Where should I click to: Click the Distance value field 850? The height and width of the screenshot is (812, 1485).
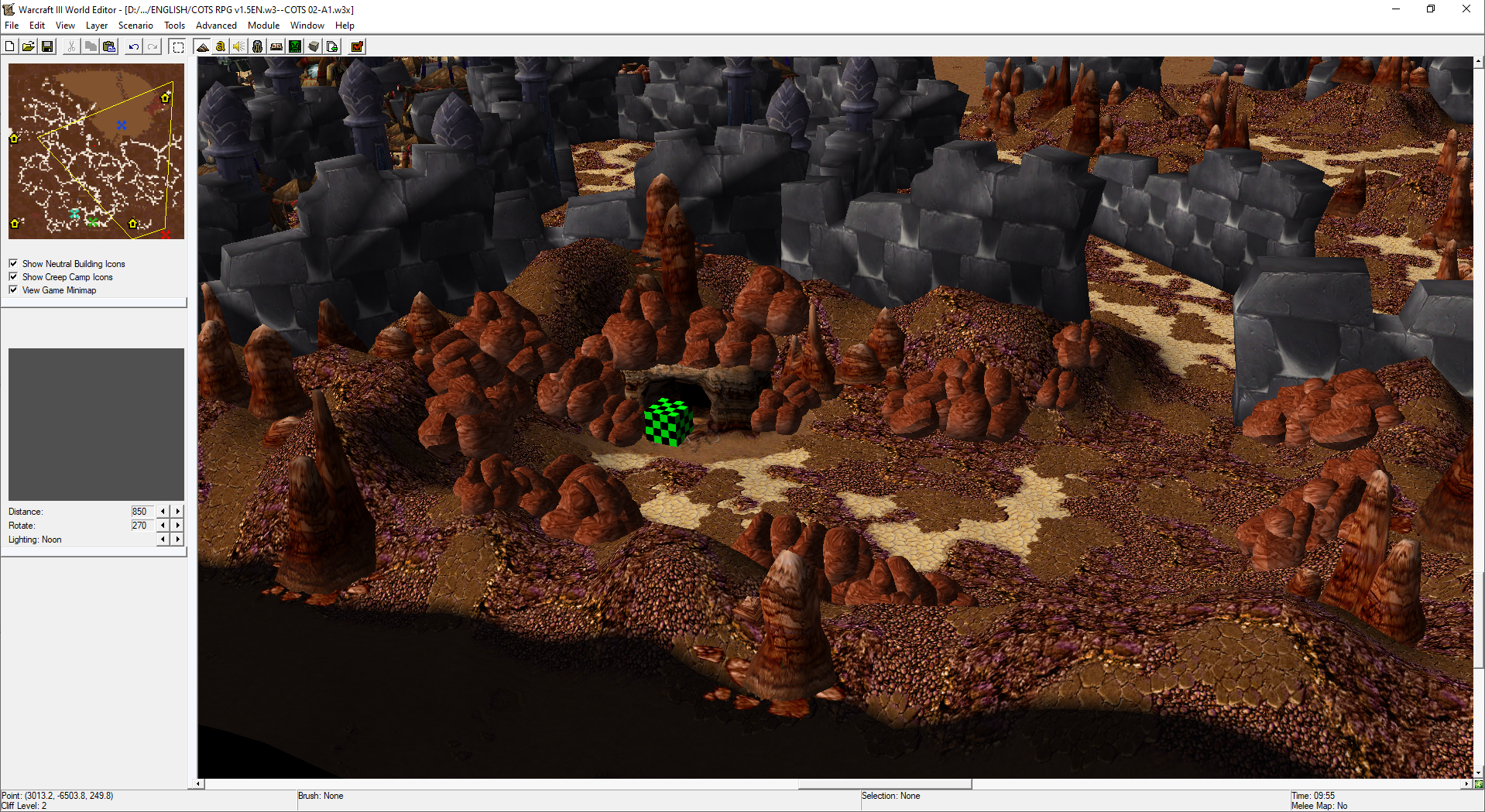[142, 511]
